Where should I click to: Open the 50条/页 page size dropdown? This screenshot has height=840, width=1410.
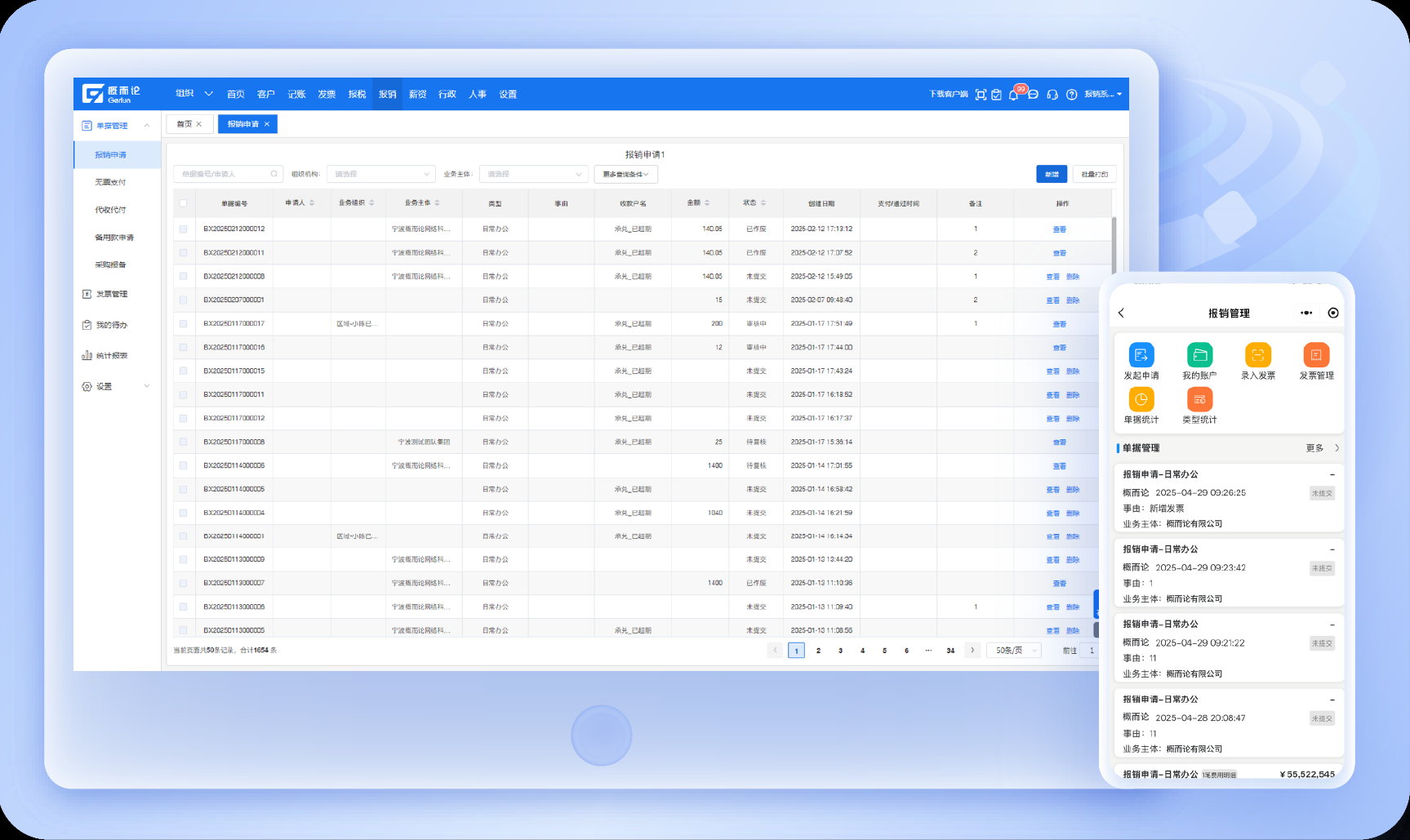[1014, 651]
